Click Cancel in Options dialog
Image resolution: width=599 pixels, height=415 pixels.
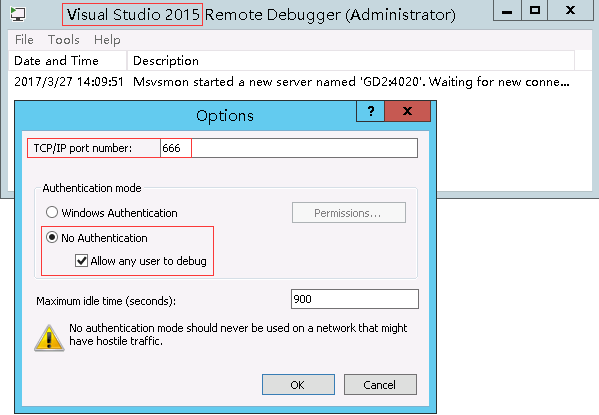(x=380, y=384)
